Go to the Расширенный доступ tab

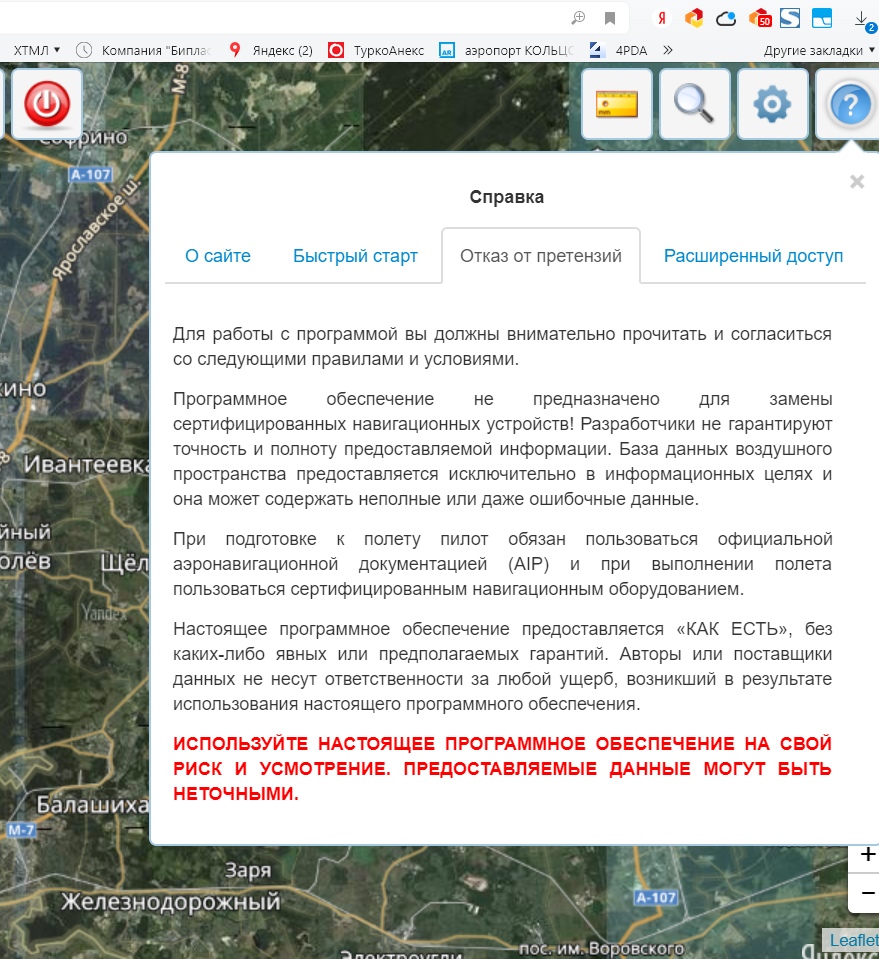coord(753,256)
